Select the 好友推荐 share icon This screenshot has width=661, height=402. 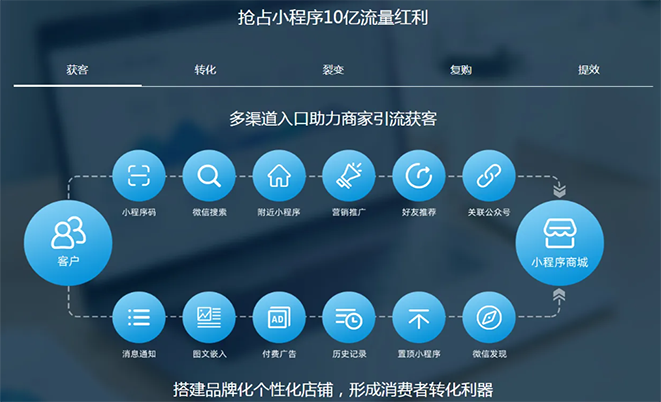[419, 177]
